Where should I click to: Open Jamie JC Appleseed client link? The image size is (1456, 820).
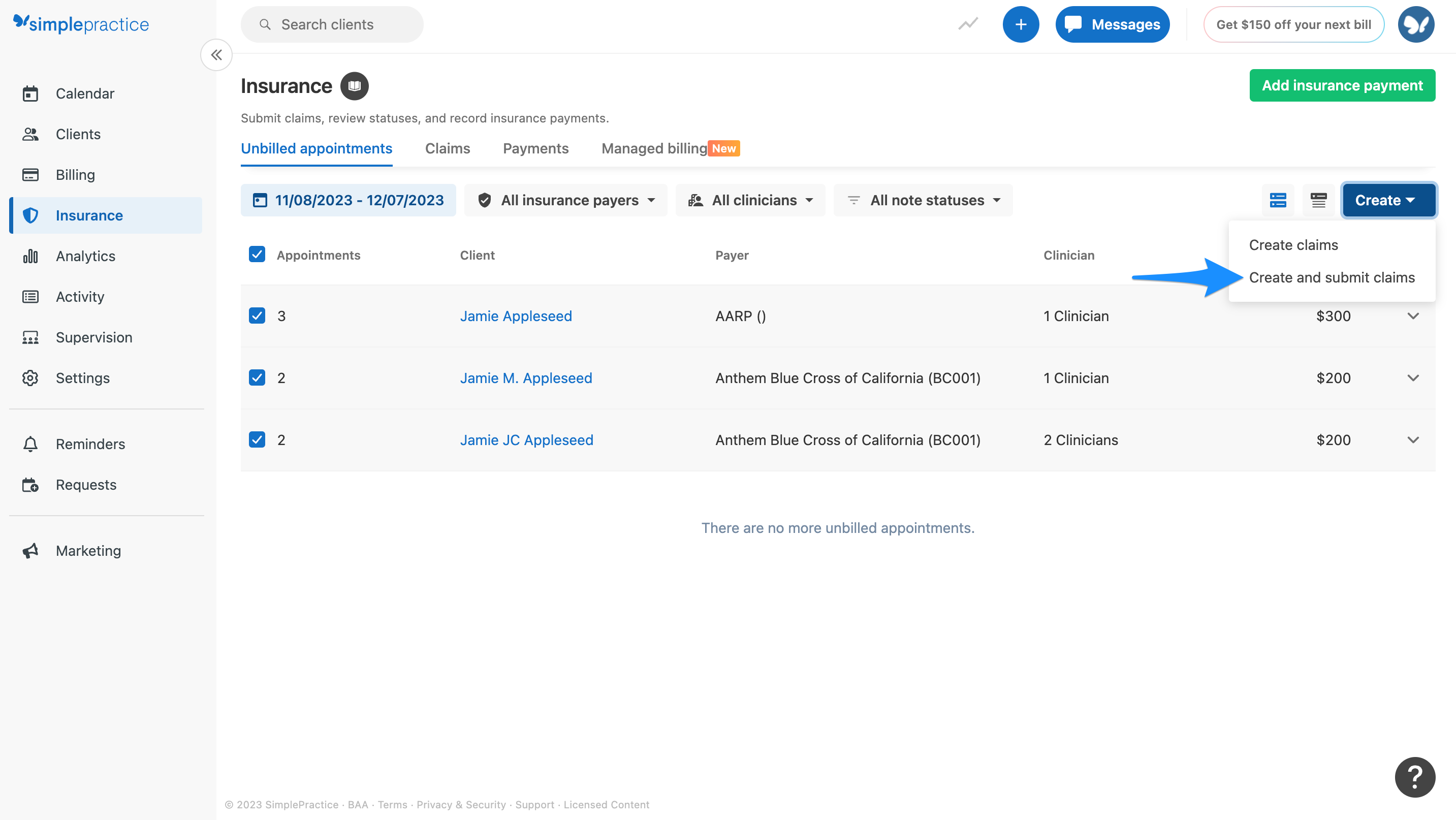526,440
